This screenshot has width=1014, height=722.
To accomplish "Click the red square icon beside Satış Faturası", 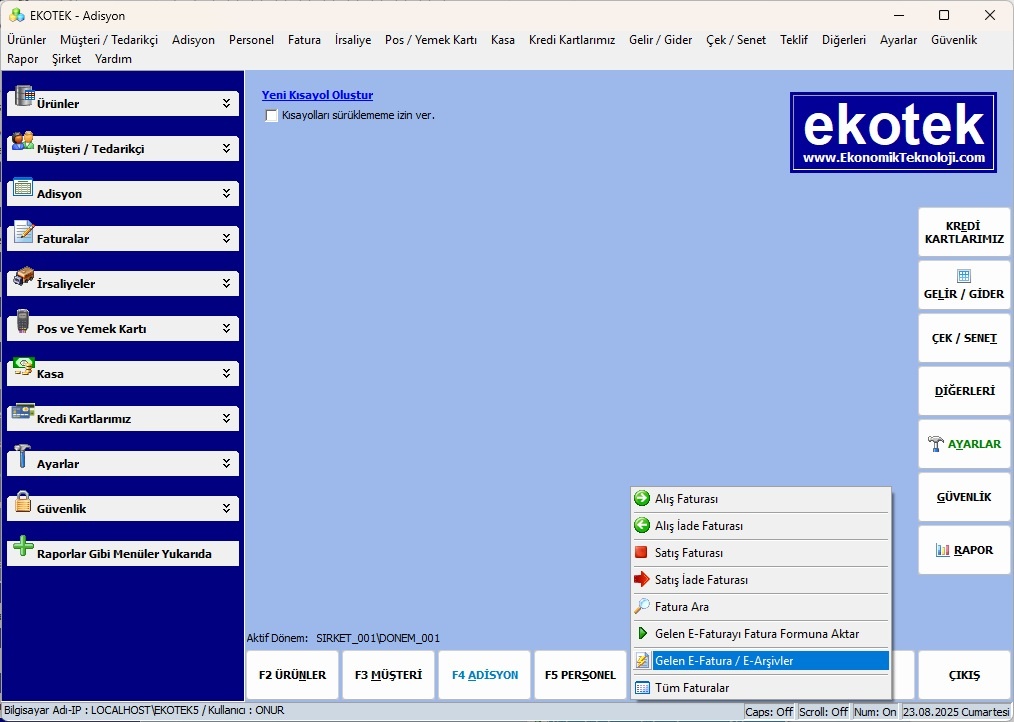I will pyautogui.click(x=642, y=552).
